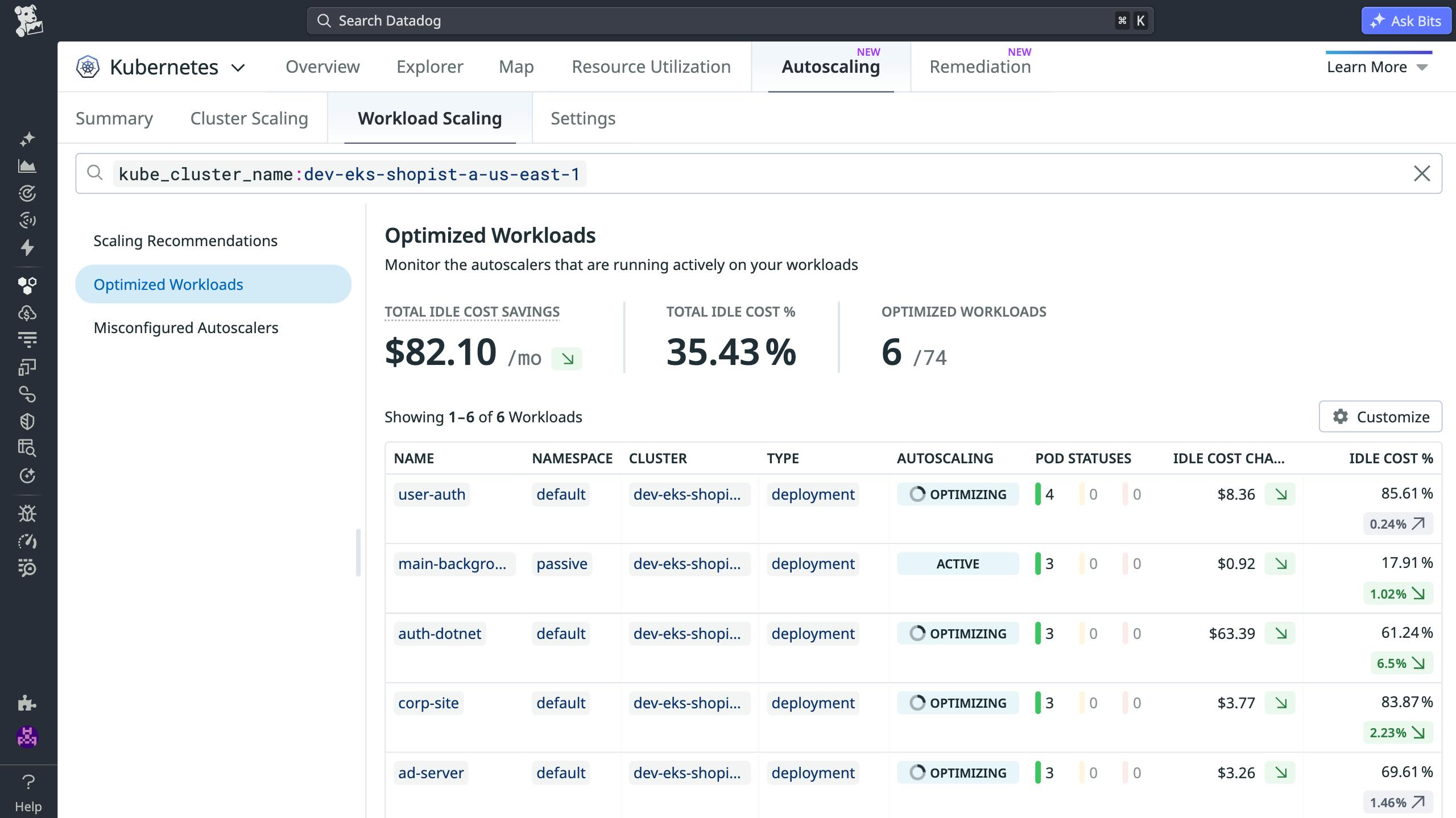The image size is (1456, 818).
Task: Expand the Learn More dropdown
Action: pos(1377,67)
